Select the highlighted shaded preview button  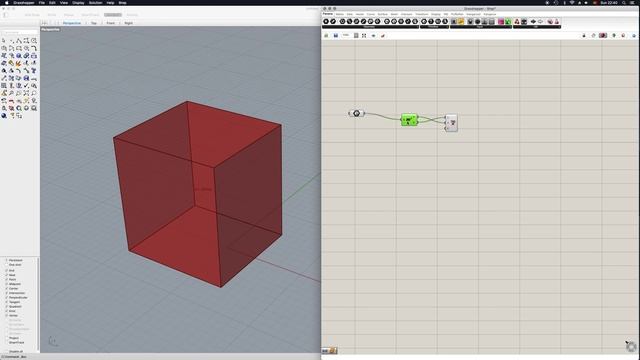tap(603, 36)
